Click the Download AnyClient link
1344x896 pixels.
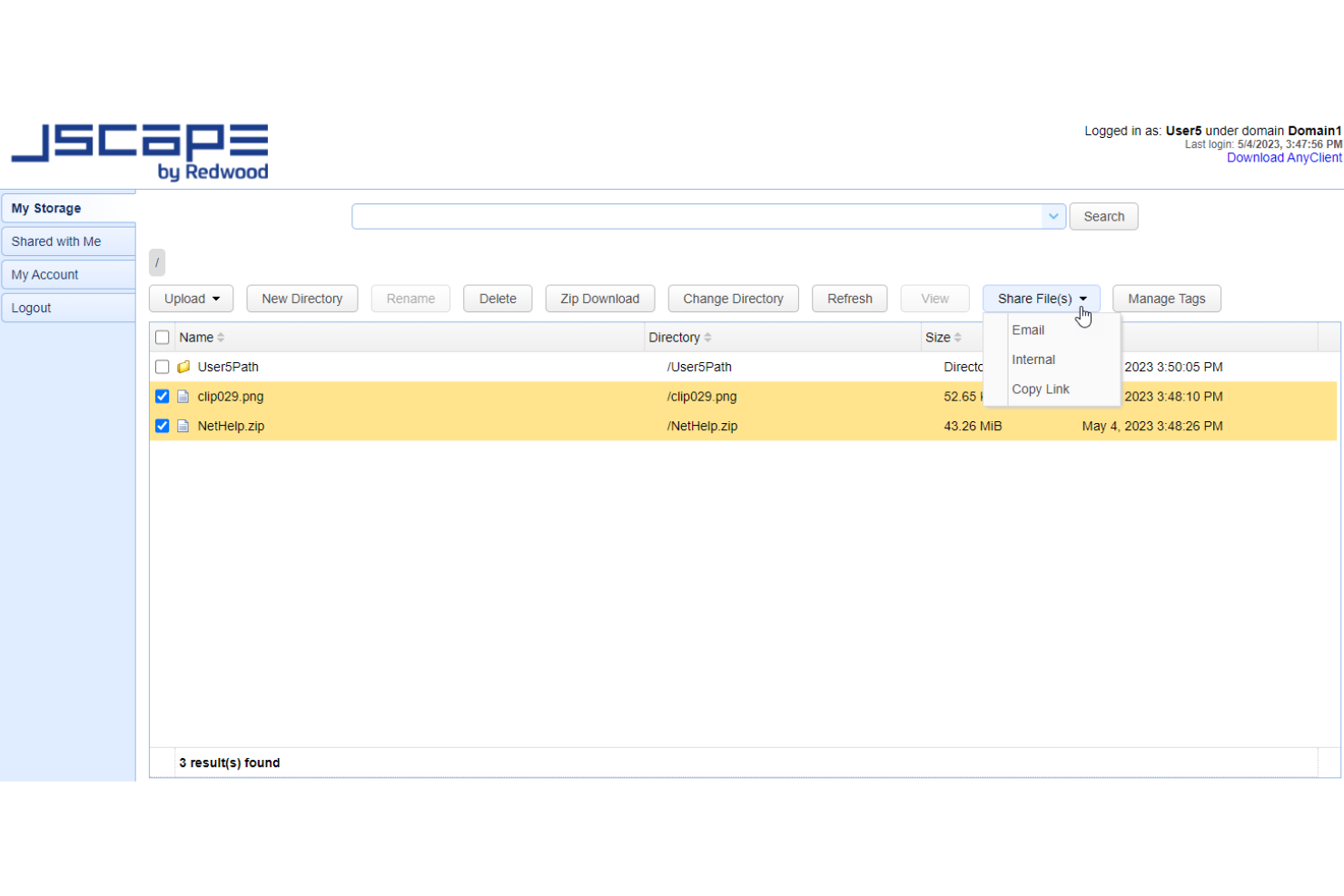[x=1284, y=157]
